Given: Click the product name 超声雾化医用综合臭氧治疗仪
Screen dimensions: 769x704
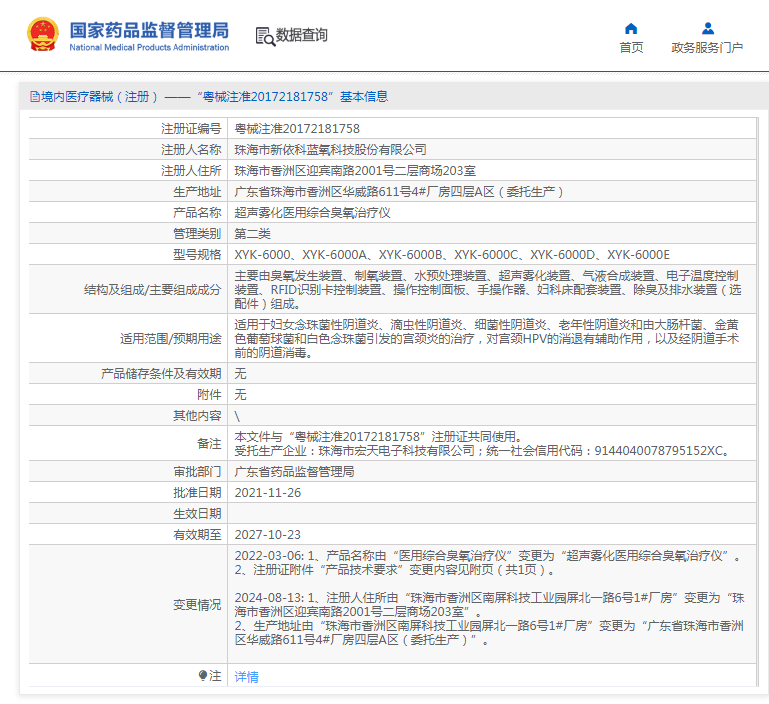Looking at the screenshot, I should tap(312, 213).
